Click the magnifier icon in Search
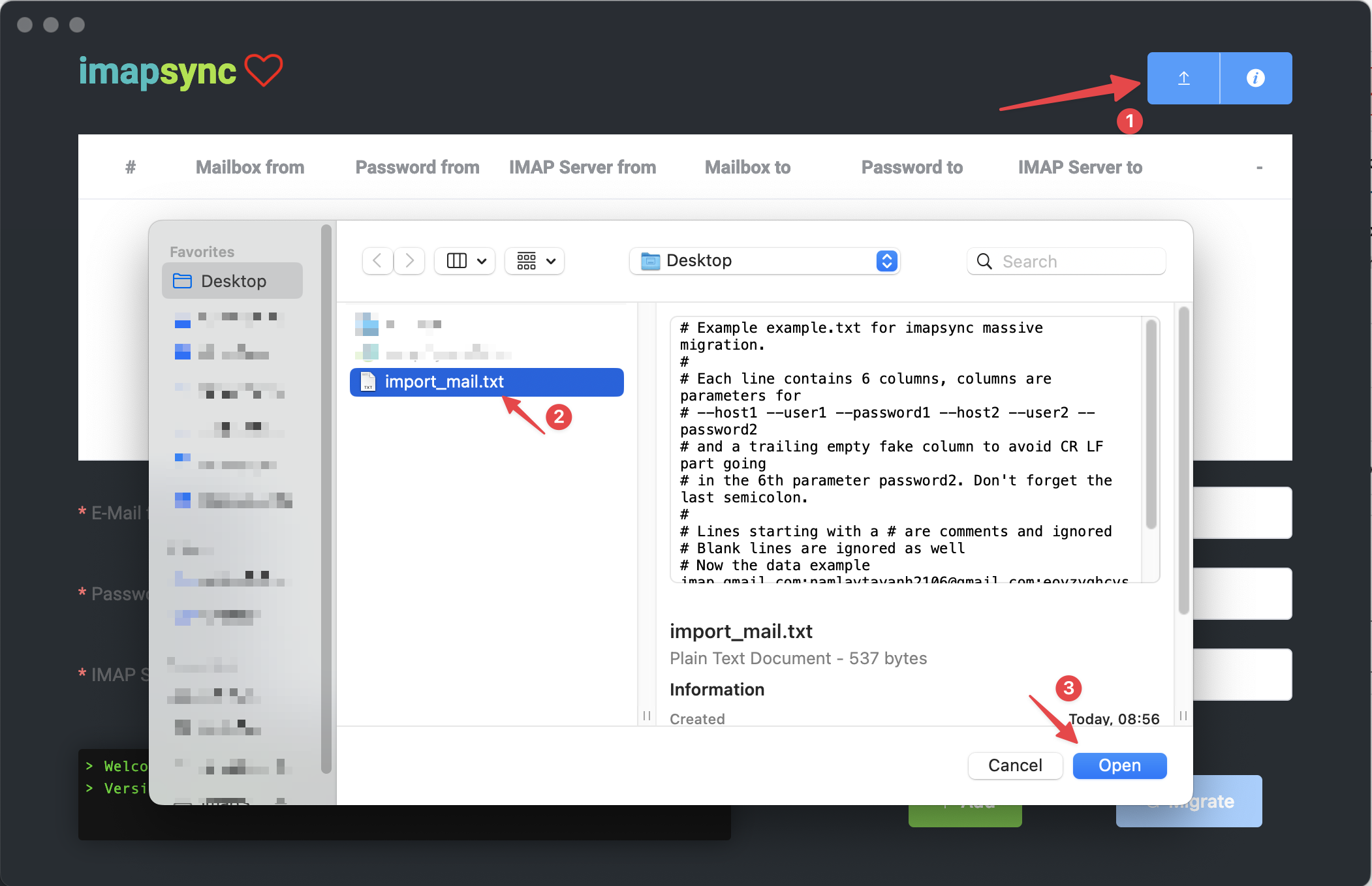This screenshot has width=1372, height=886. 984,262
